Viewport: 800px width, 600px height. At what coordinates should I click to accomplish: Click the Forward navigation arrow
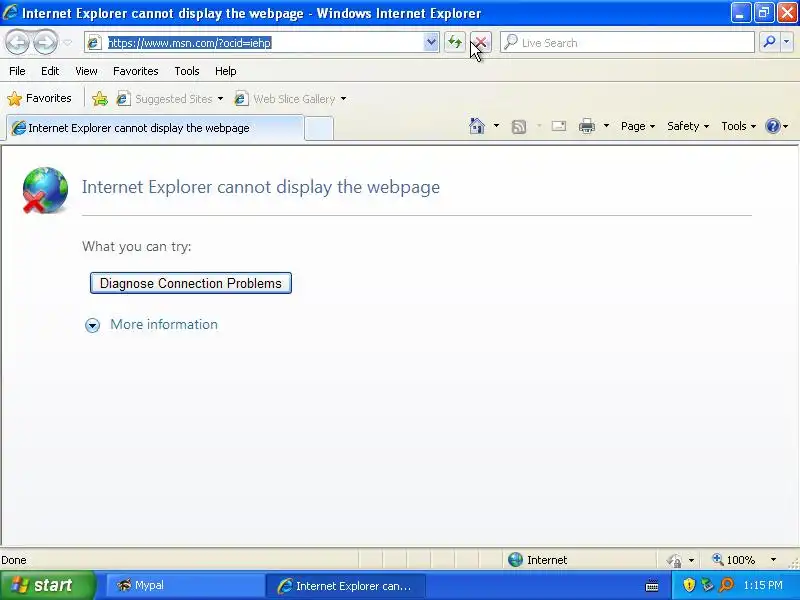click(45, 42)
